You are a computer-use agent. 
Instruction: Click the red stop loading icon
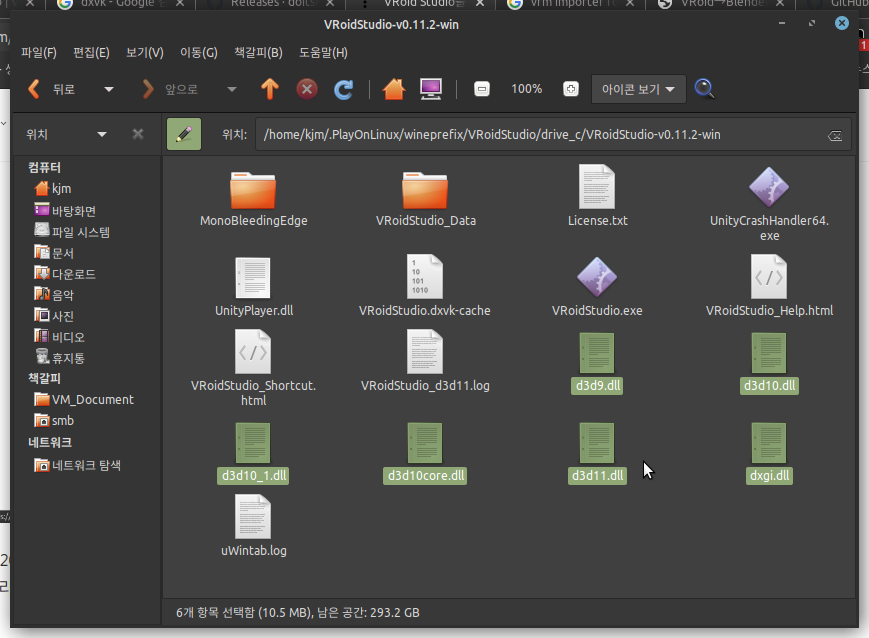click(x=306, y=89)
